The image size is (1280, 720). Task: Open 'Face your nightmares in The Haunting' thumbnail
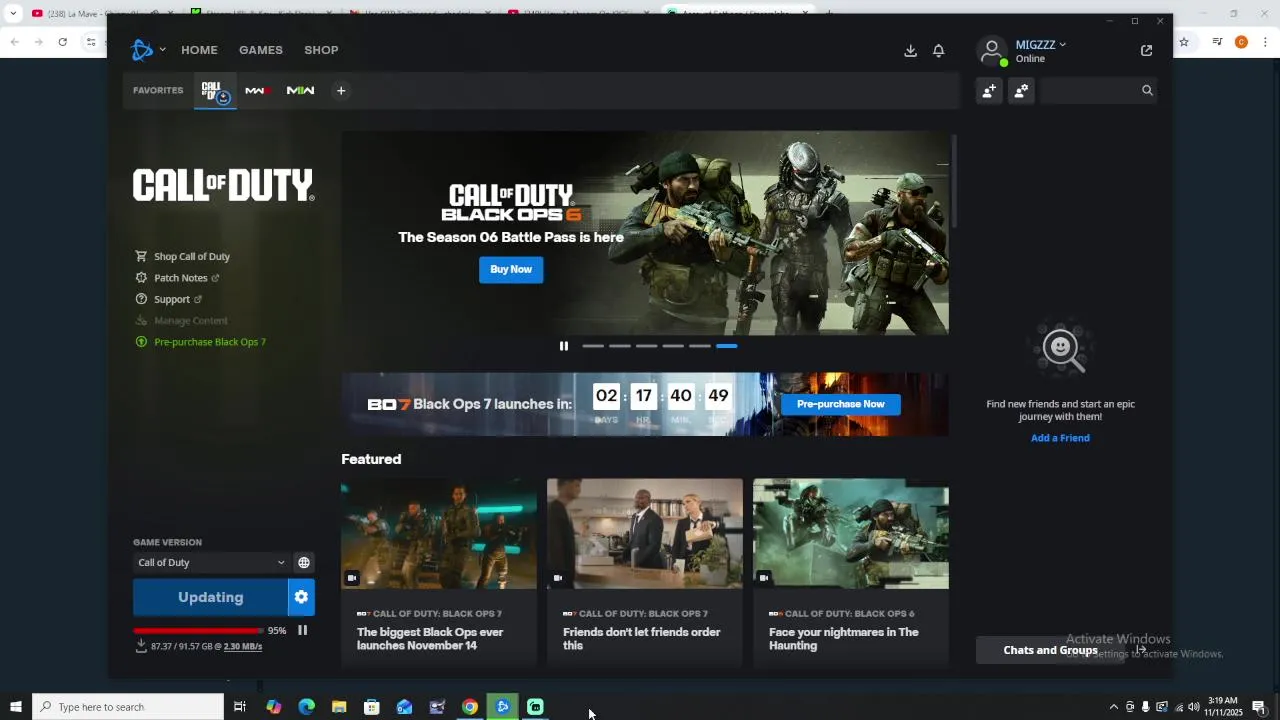pos(851,533)
